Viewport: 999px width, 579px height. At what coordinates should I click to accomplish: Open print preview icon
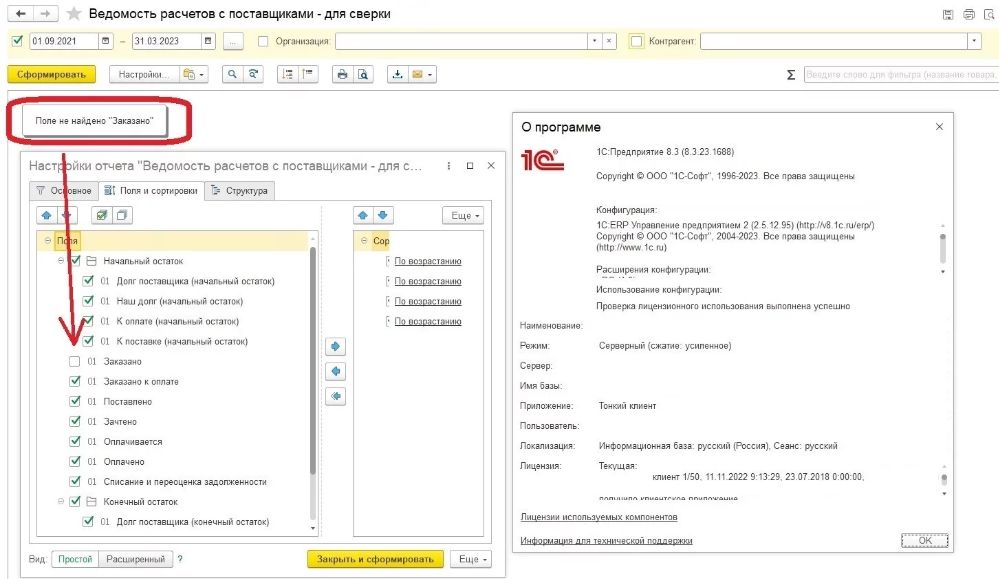363,75
